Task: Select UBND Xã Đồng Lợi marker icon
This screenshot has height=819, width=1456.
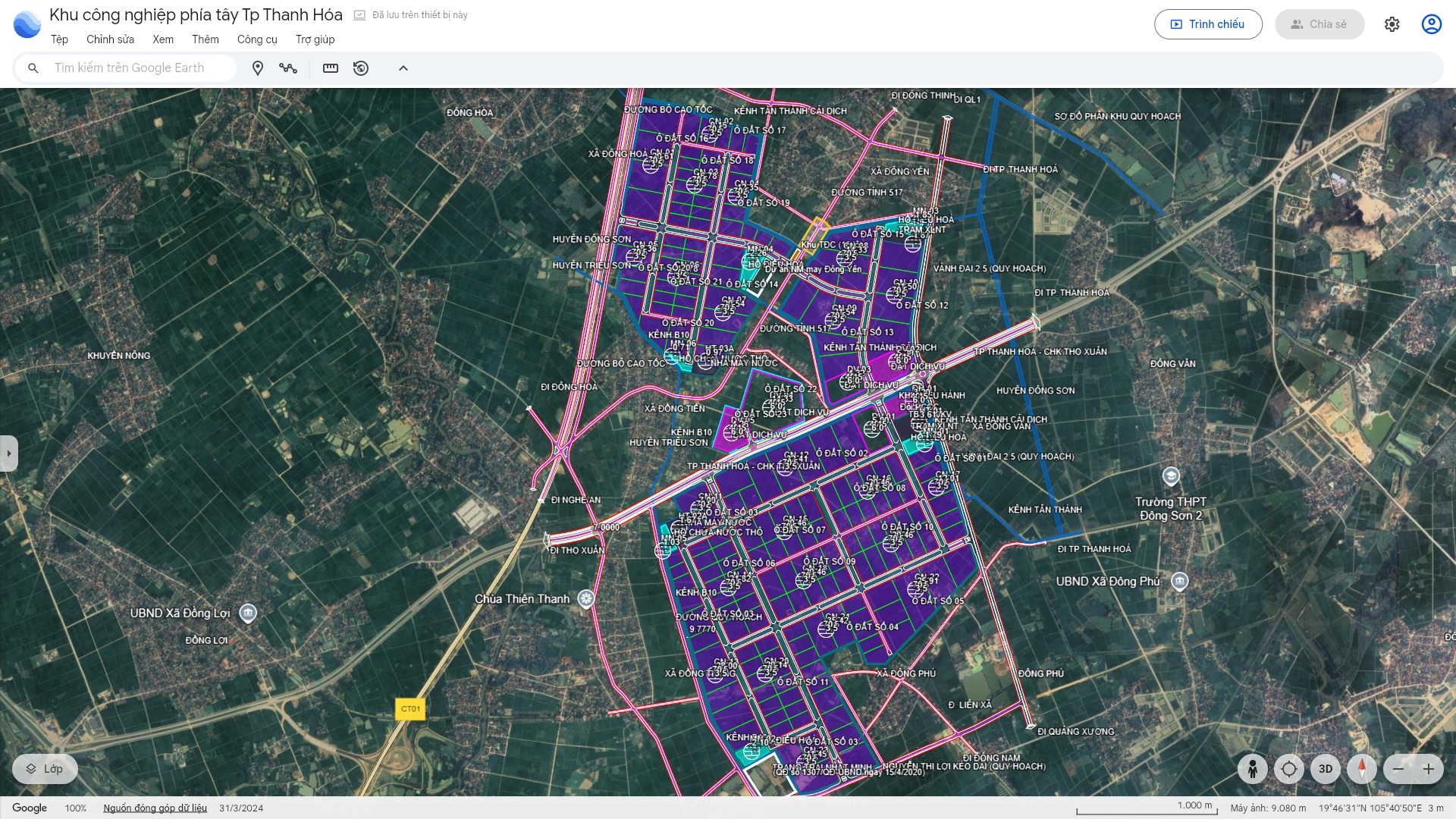Action: click(248, 613)
